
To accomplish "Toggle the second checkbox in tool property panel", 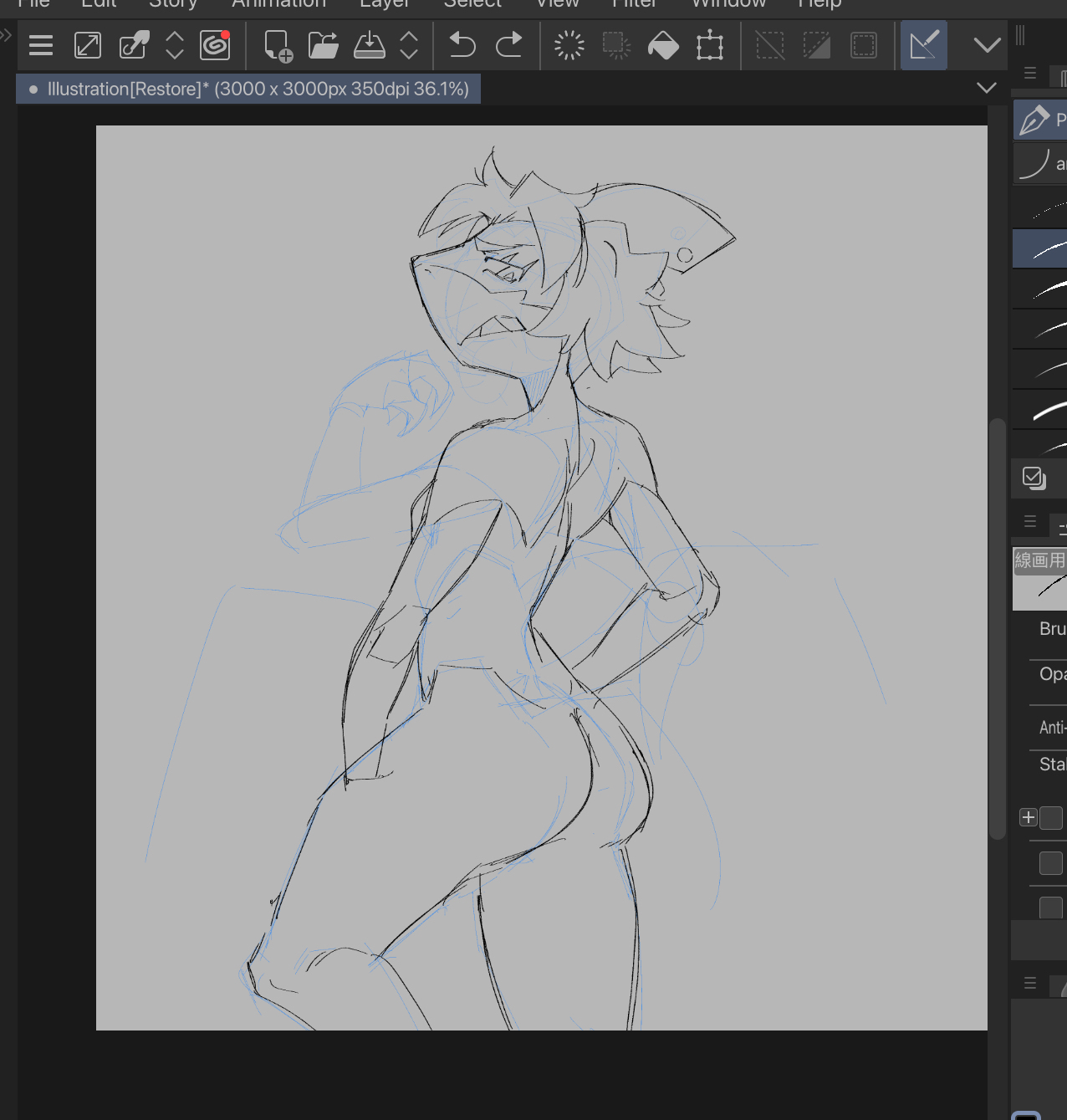I will tap(1051, 863).
